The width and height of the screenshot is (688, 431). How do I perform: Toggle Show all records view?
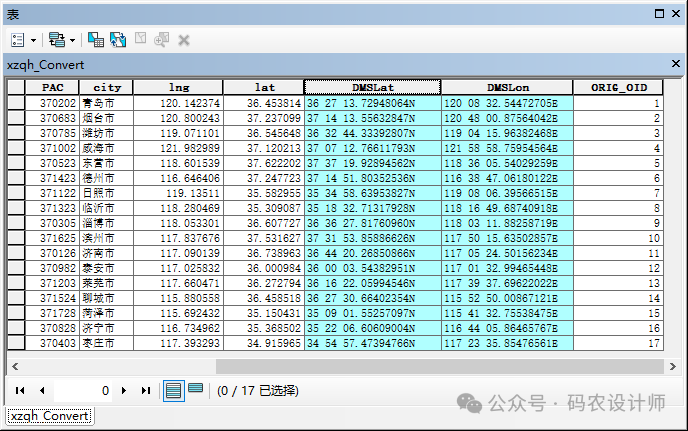pyautogui.click(x=173, y=390)
